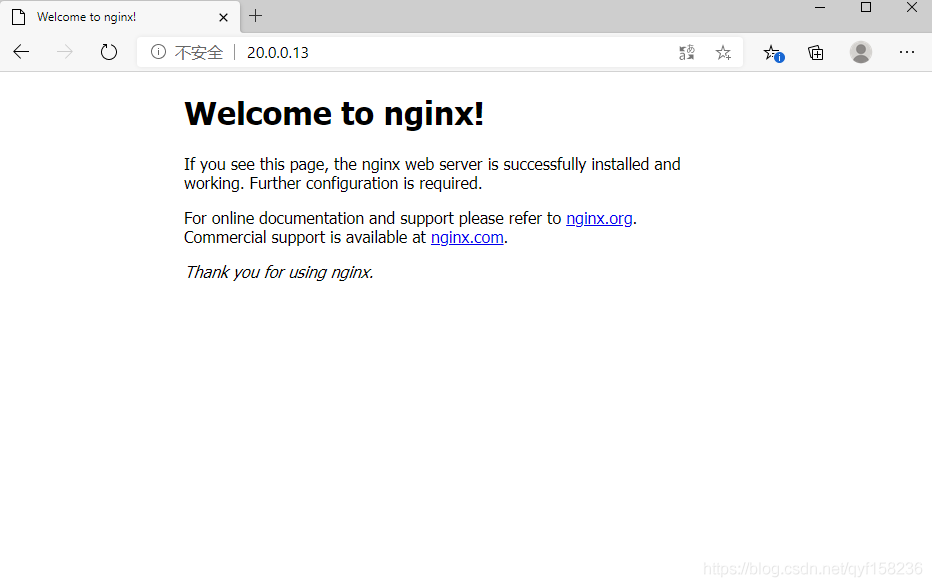
Task: Click the page icon on the tab
Action: 19,17
